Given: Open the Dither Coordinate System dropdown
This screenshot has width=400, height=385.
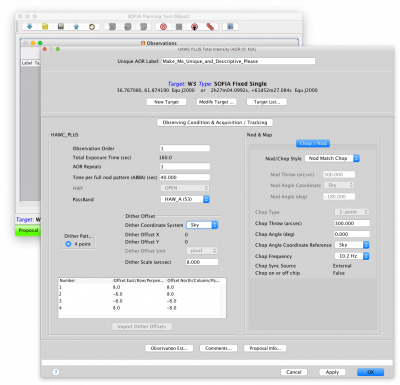Looking at the screenshot, I should point(202,225).
